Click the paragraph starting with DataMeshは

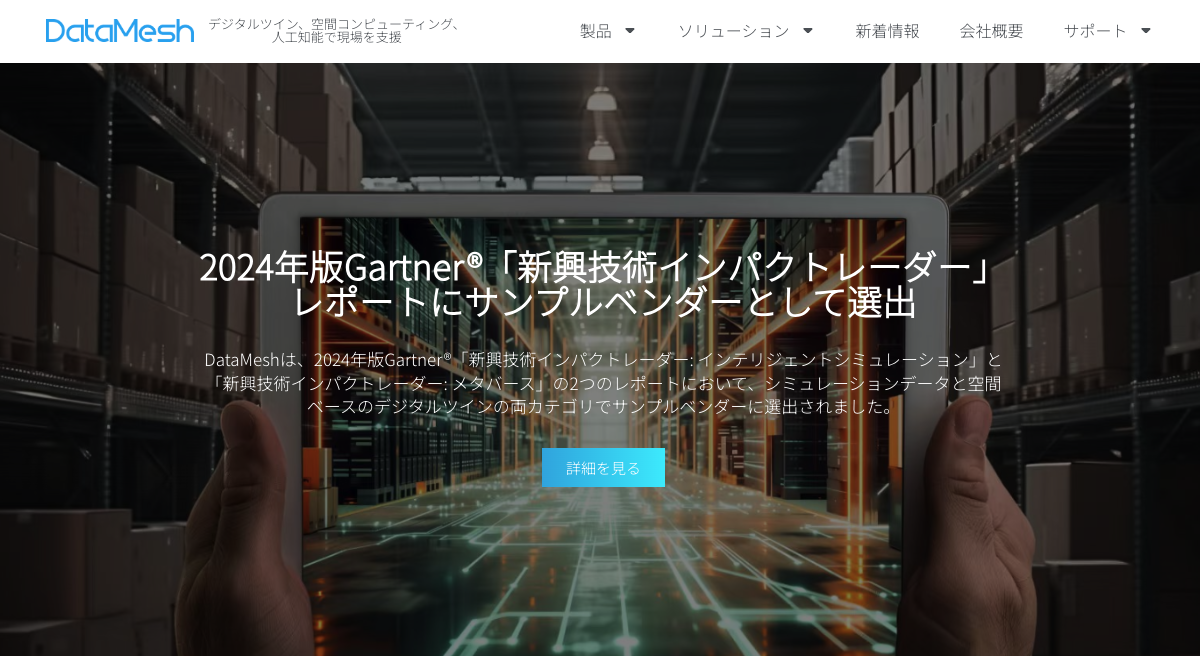603,383
